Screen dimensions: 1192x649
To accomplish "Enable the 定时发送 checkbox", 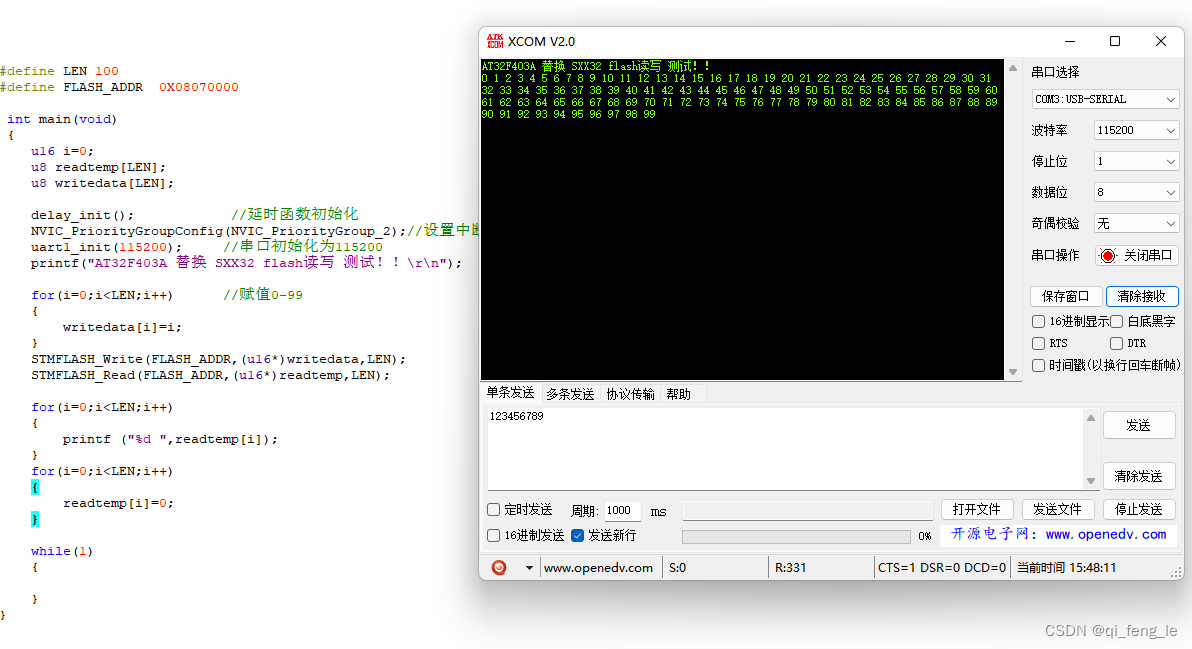I will coord(493,509).
